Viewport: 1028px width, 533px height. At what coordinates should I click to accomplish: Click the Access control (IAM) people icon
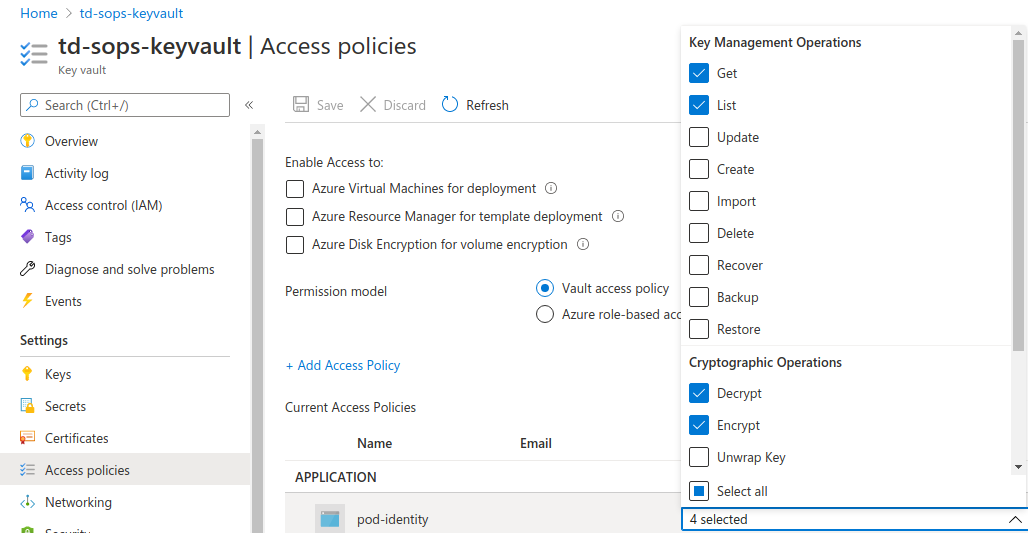click(28, 205)
